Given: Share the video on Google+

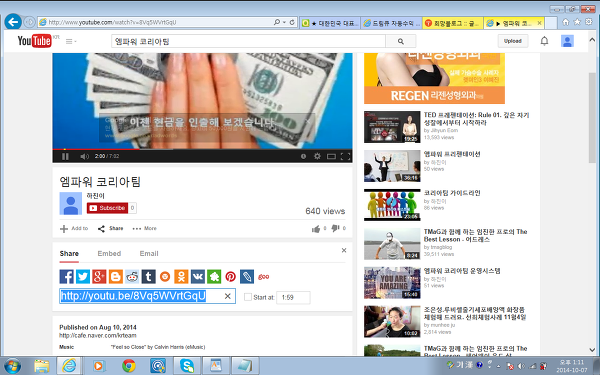Looking at the screenshot, I should (99, 276).
